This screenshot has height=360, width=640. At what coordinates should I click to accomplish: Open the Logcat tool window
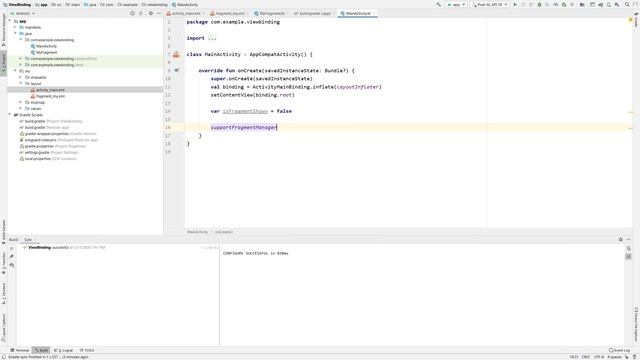coord(64,350)
